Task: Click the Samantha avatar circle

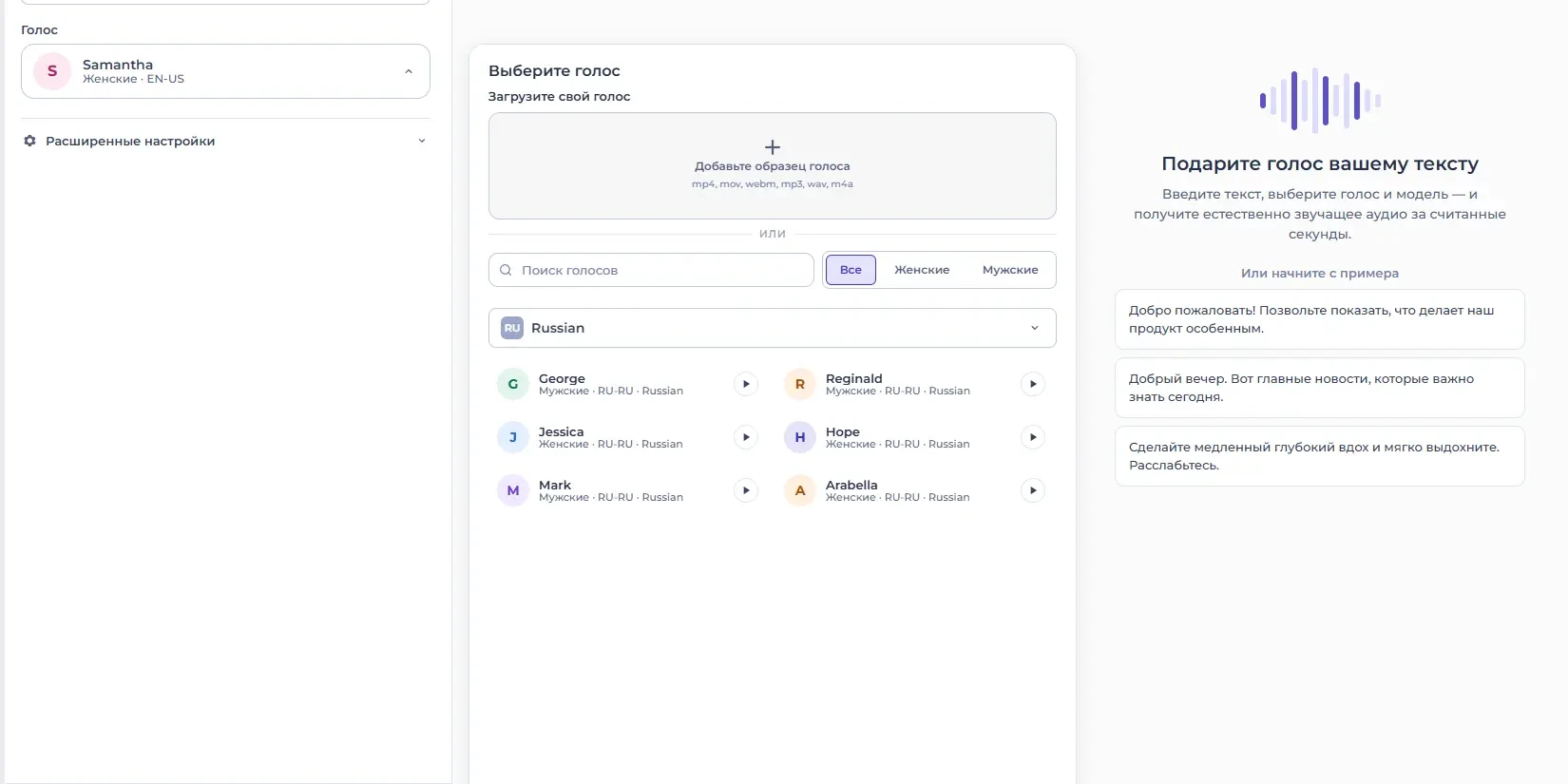Action: point(52,71)
